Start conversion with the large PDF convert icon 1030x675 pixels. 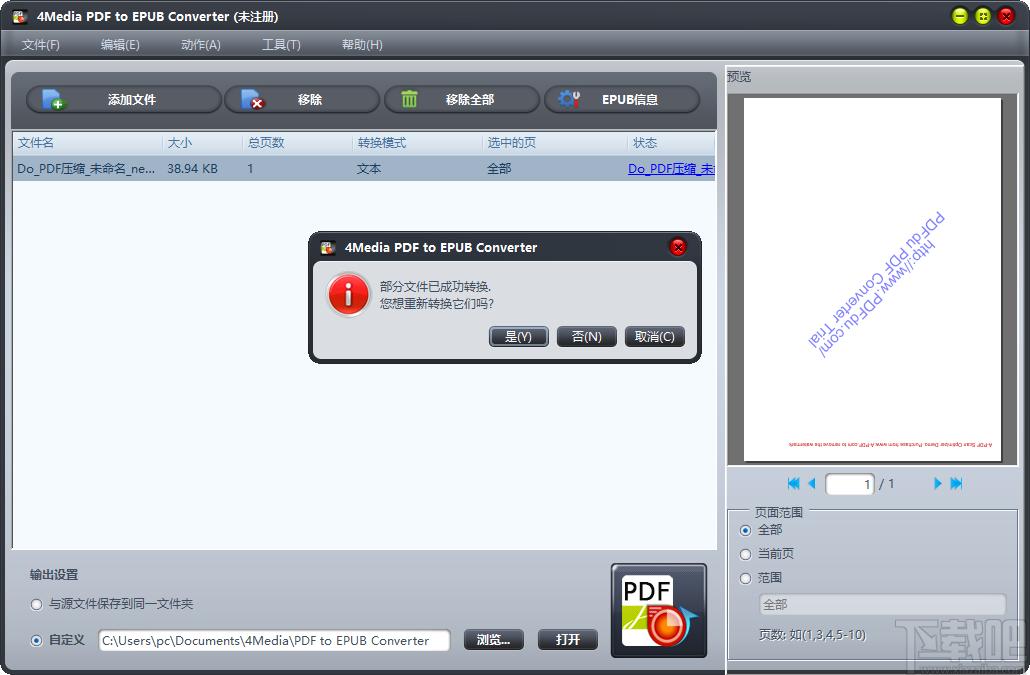(659, 611)
